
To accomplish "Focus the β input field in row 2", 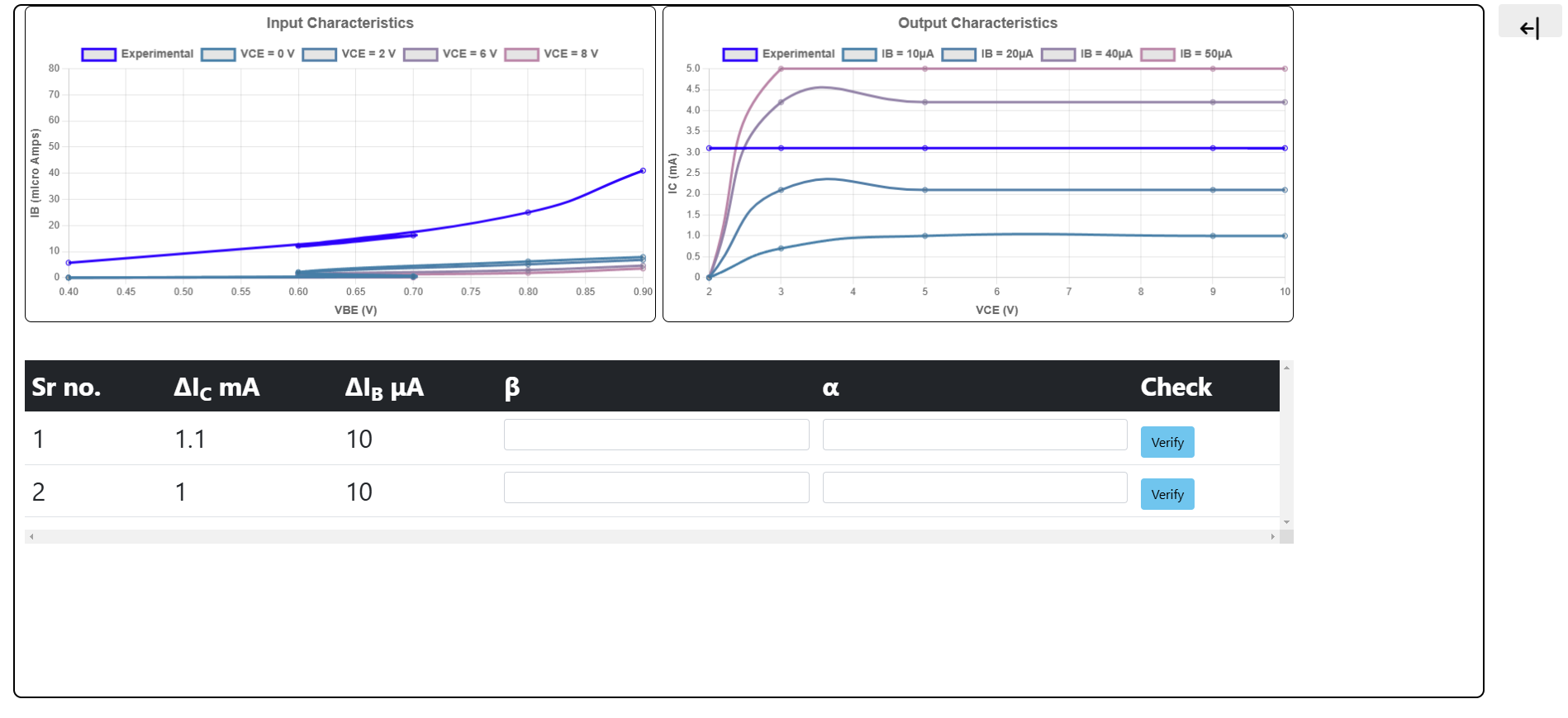I will click(656, 487).
